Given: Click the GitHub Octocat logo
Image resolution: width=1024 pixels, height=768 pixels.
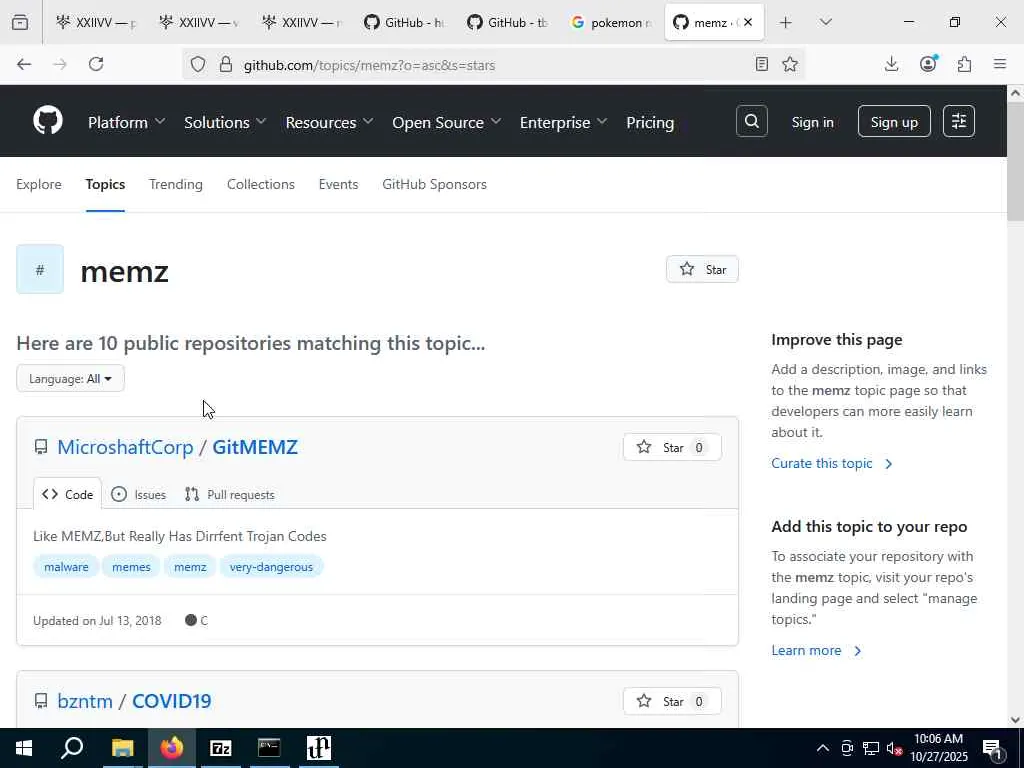Looking at the screenshot, I should [x=48, y=121].
